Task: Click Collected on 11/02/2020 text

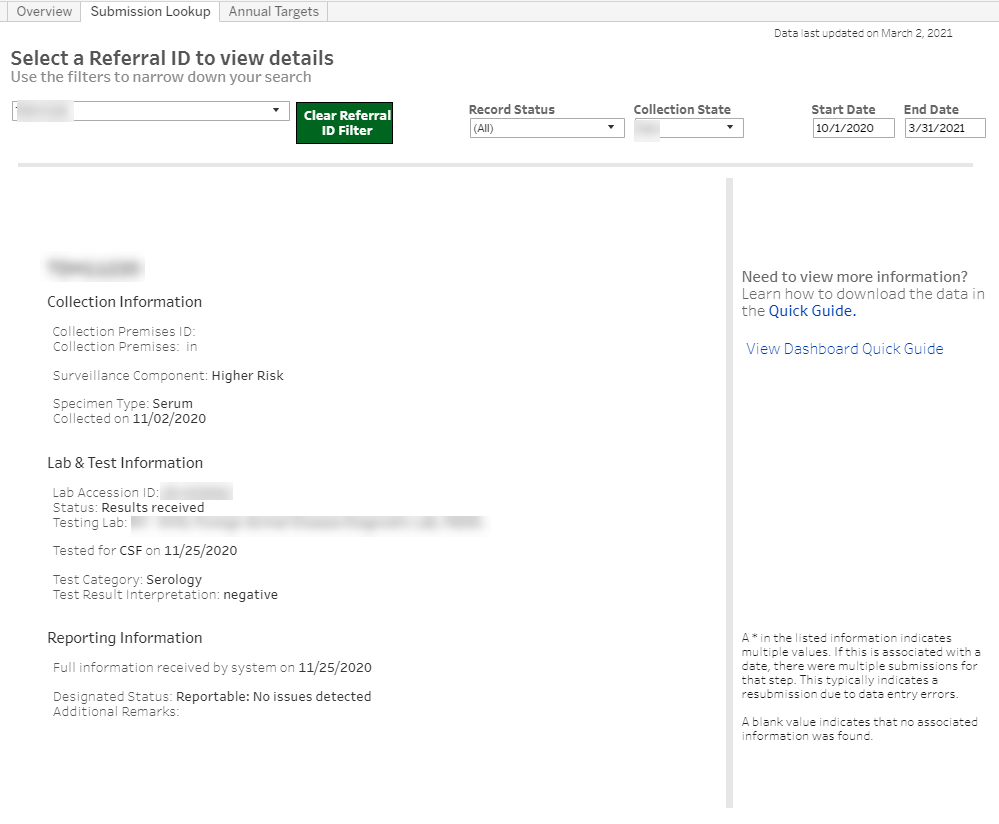Action: coord(129,419)
